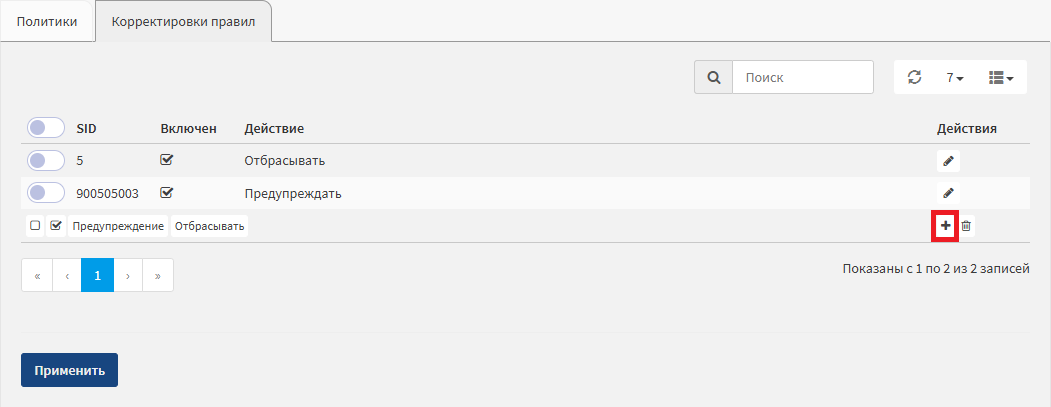Toggle selection switch for SID 900505003
This screenshot has height=407, width=1051.
coord(46,193)
